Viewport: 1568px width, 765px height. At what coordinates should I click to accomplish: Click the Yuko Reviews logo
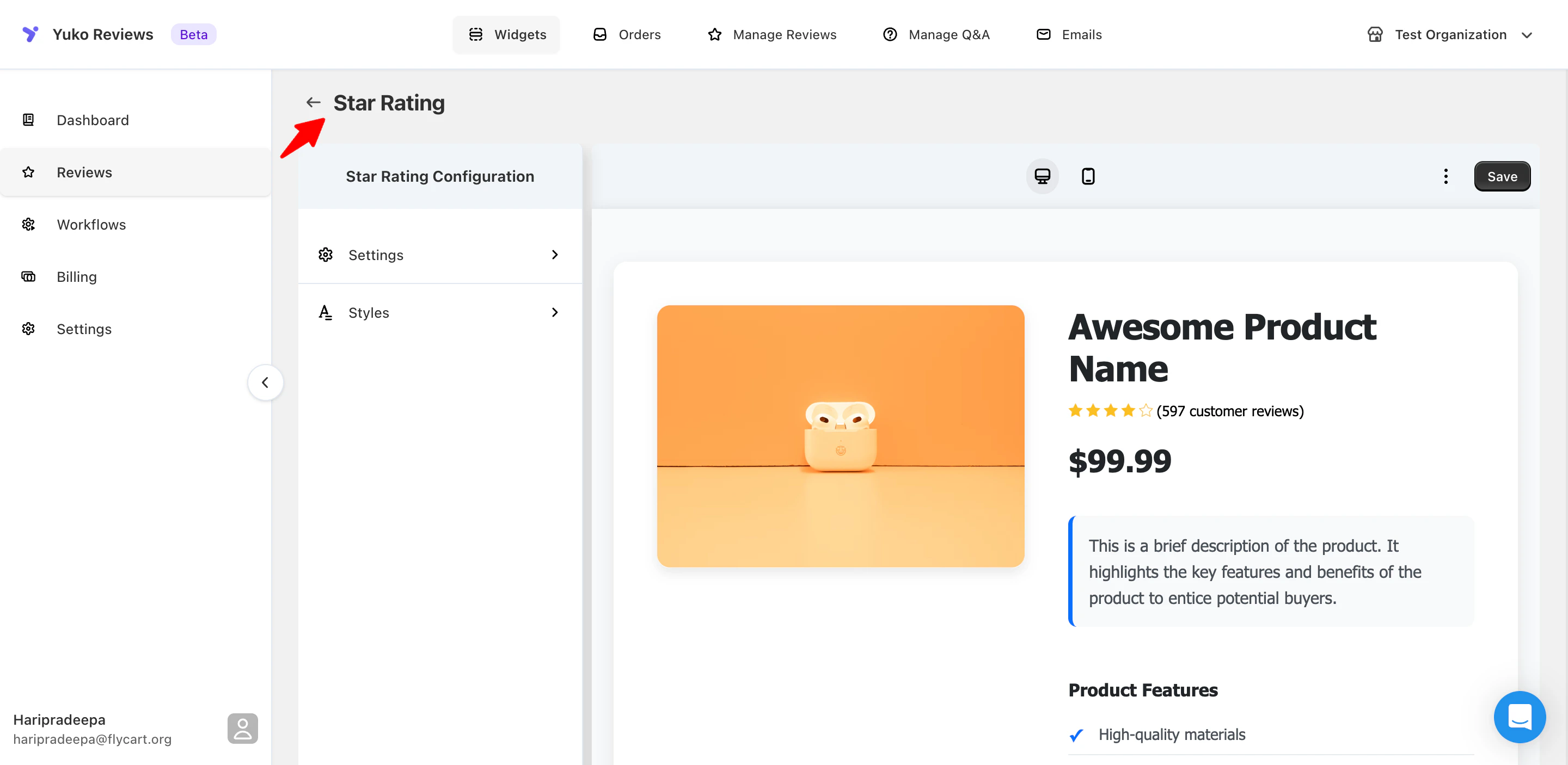click(30, 34)
